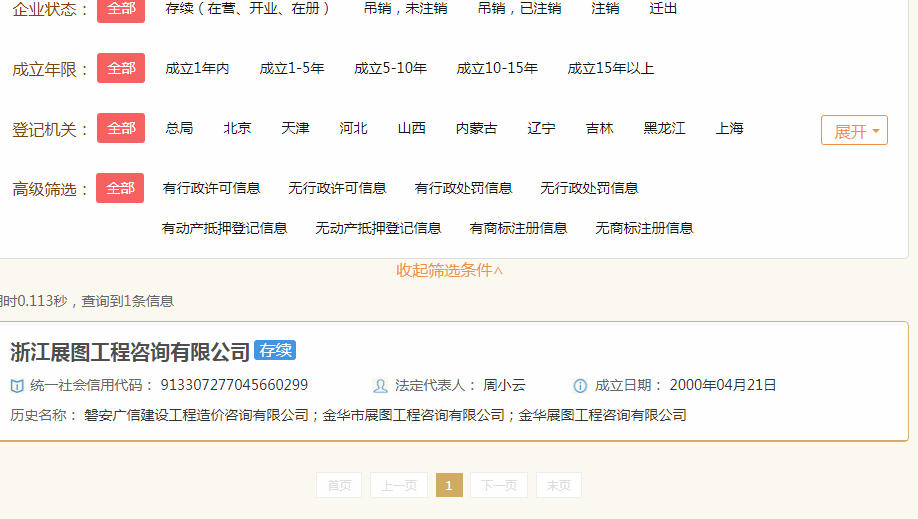Filter 登记机关 by 上海

click(729, 128)
